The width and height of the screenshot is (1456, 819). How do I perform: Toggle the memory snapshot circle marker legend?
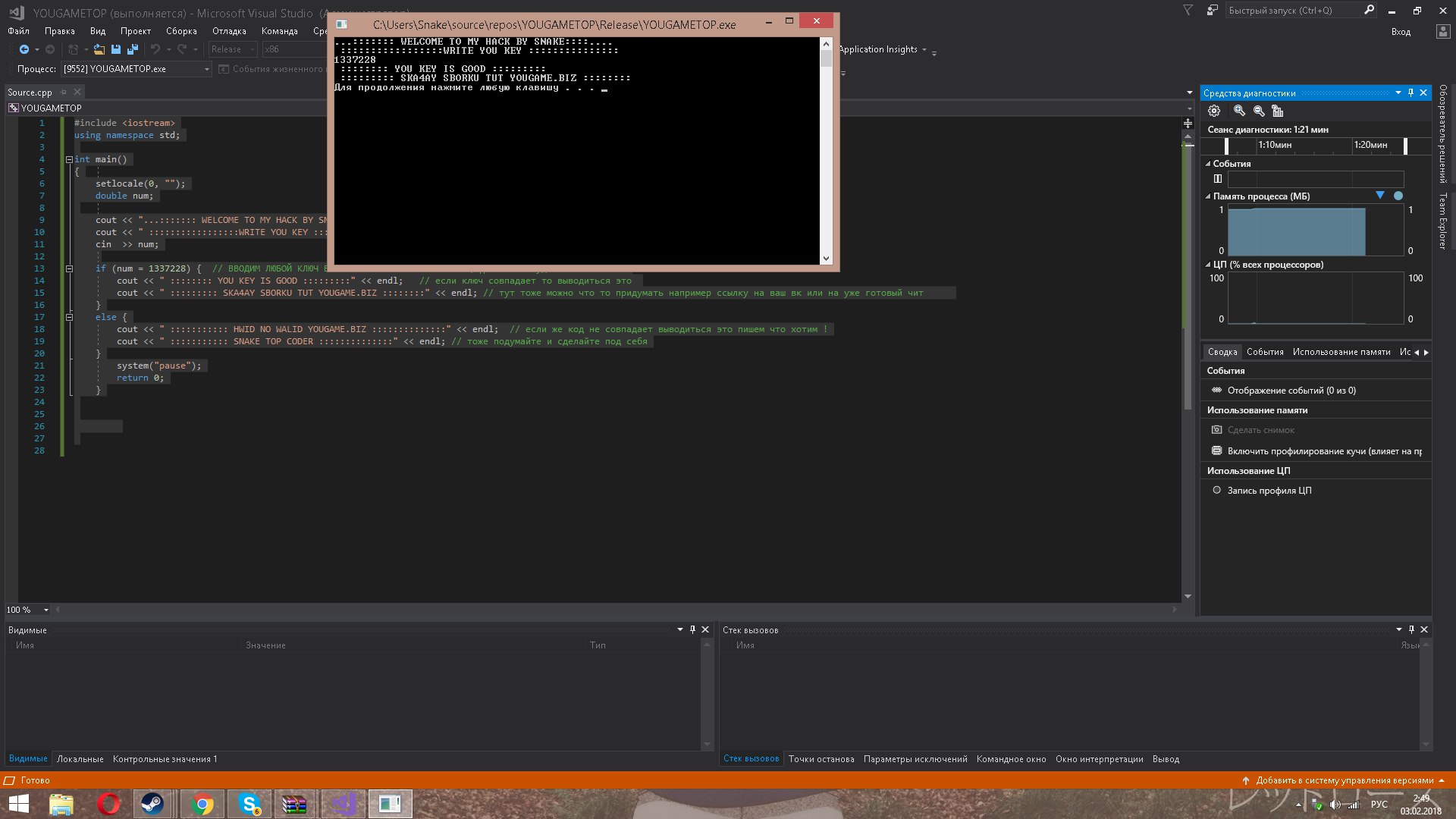[1398, 196]
